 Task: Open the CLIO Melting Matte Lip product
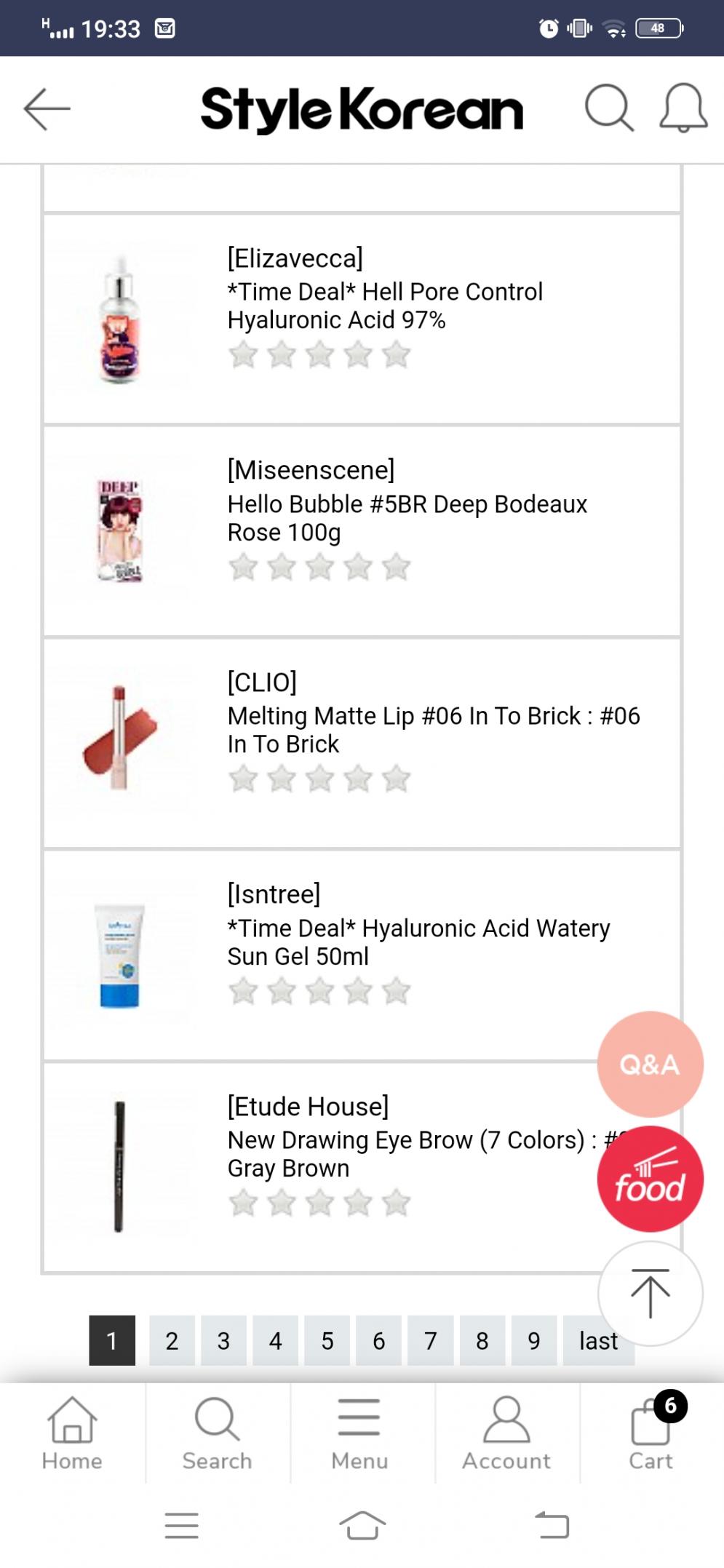tap(434, 730)
